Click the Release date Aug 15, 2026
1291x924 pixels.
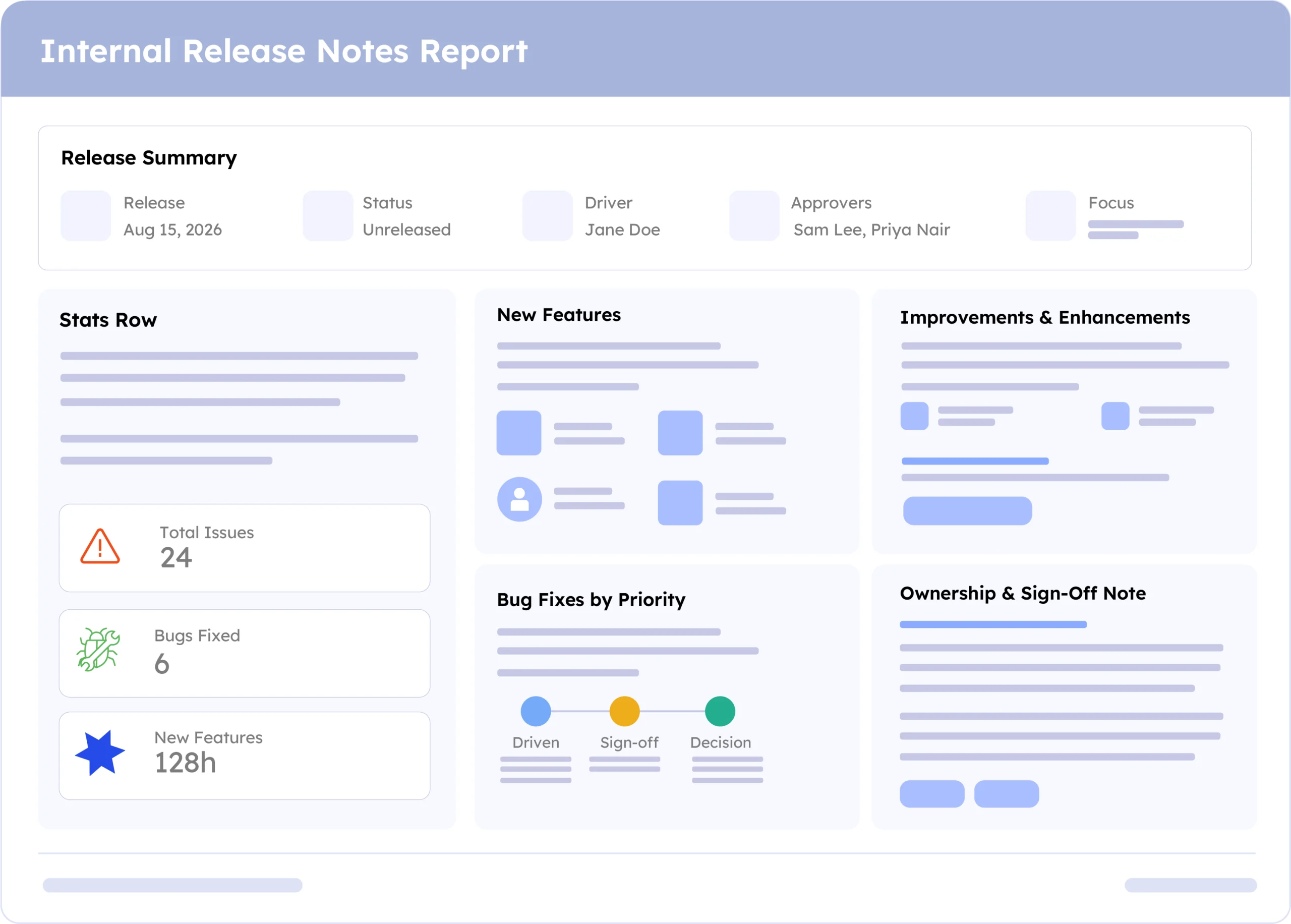coord(173,230)
